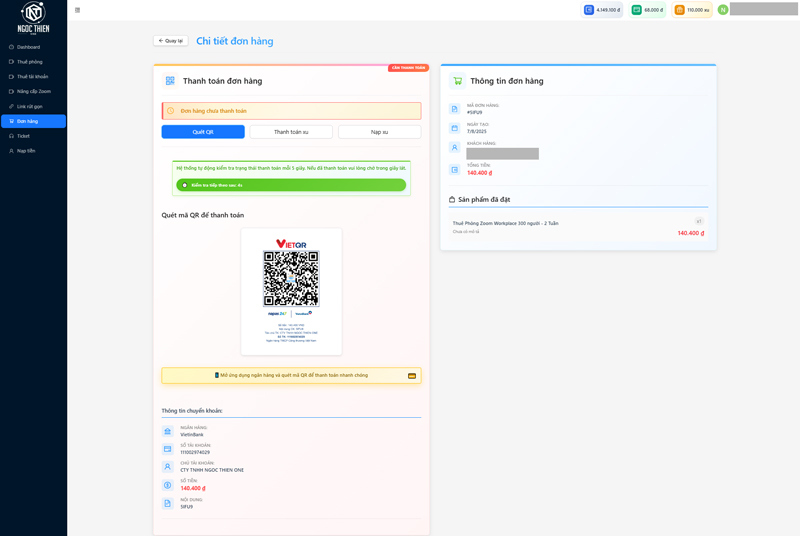Switch to the Nạp xu tab
800x536 pixels.
pos(380,132)
